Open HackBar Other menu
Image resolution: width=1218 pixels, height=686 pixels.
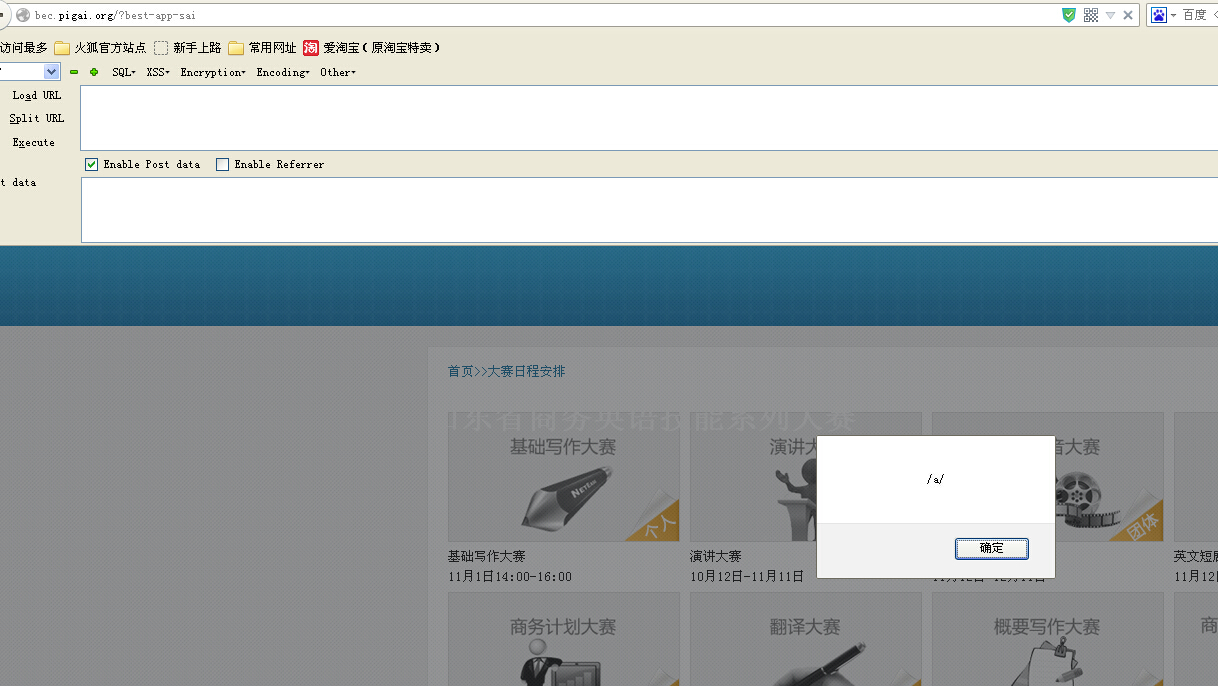coord(338,72)
